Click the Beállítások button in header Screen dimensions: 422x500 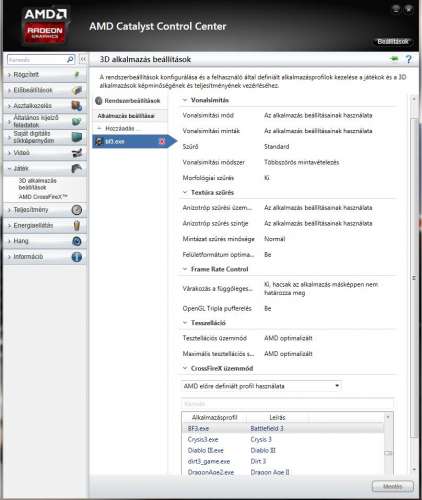(x=393, y=42)
